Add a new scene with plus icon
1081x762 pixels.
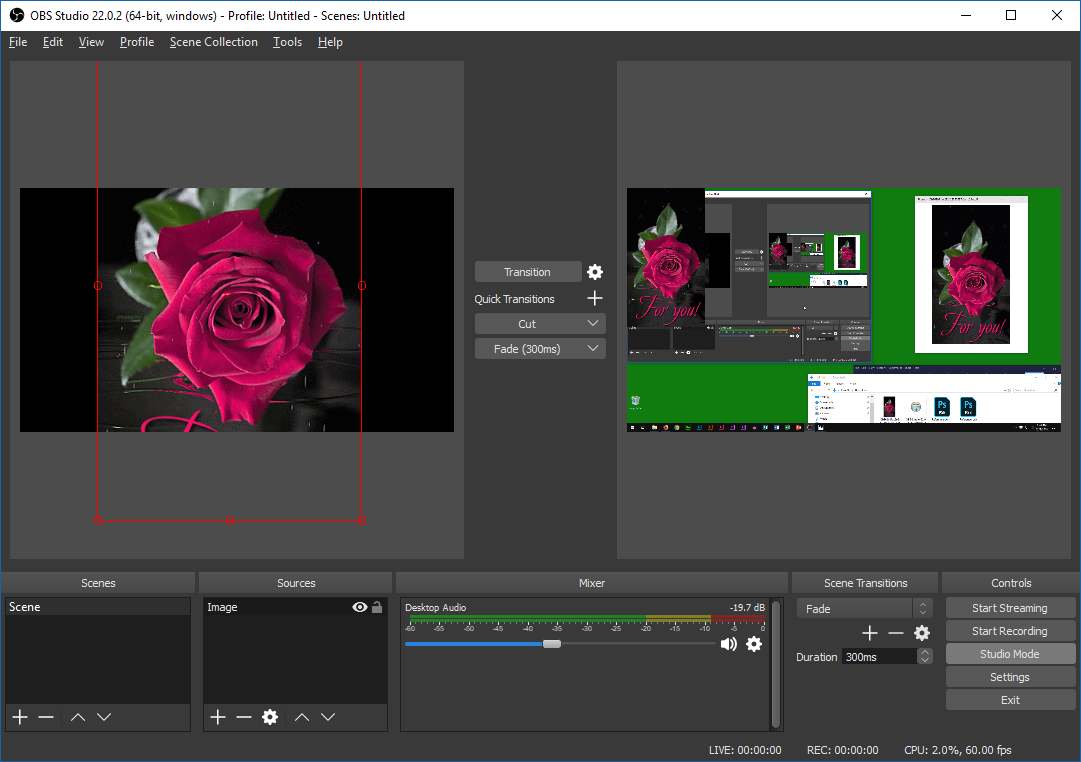(19, 717)
